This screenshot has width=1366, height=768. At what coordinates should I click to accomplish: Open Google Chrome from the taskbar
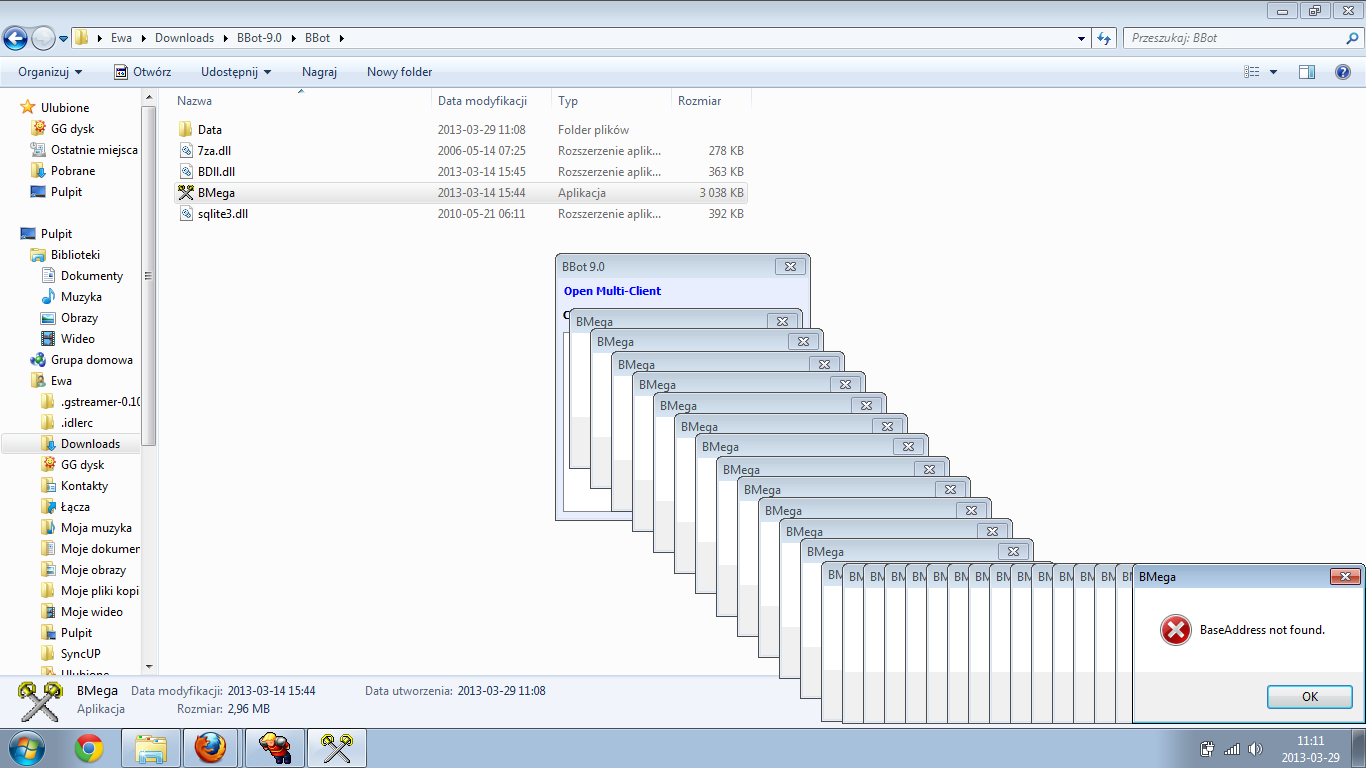tap(89, 748)
